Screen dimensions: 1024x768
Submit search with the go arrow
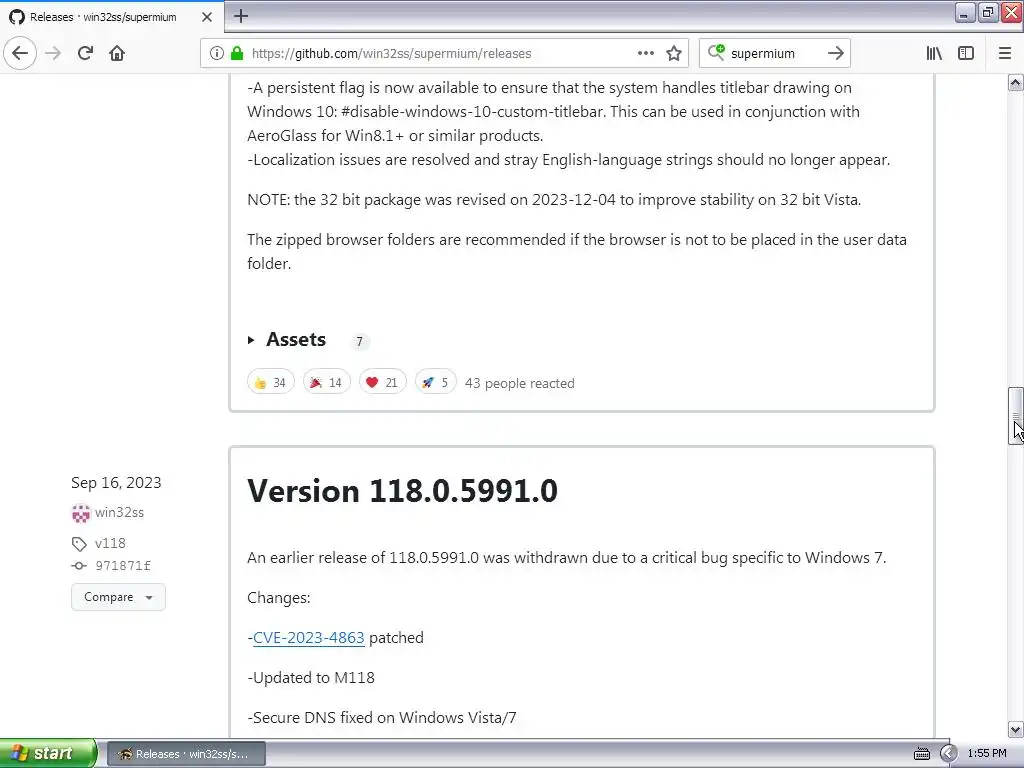835,53
